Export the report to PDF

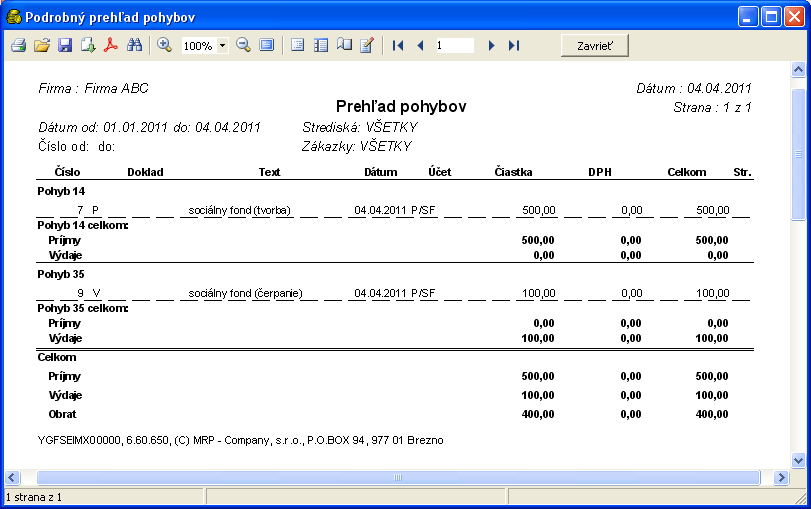(111, 46)
